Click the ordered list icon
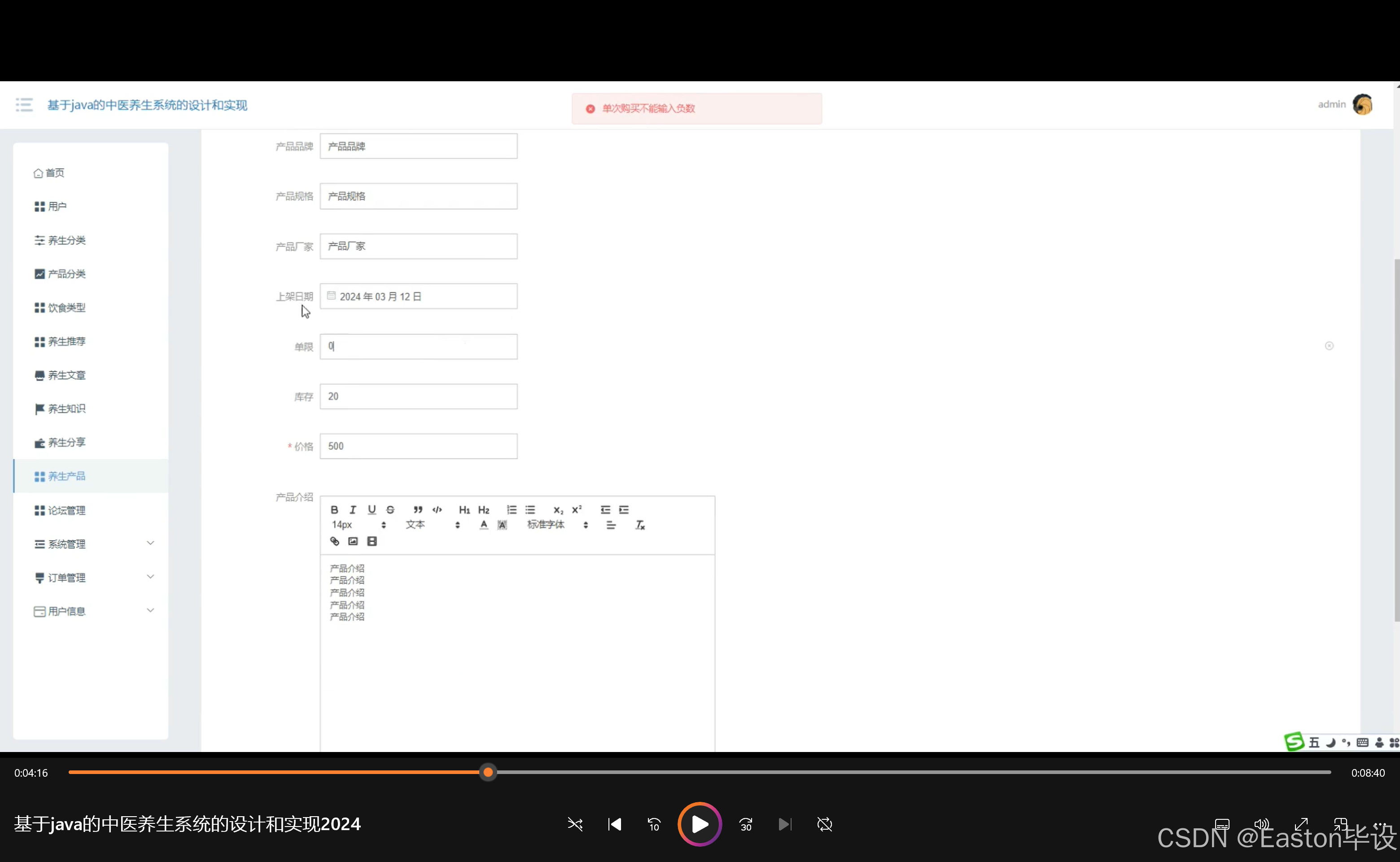1400x862 pixels. pyautogui.click(x=512, y=510)
